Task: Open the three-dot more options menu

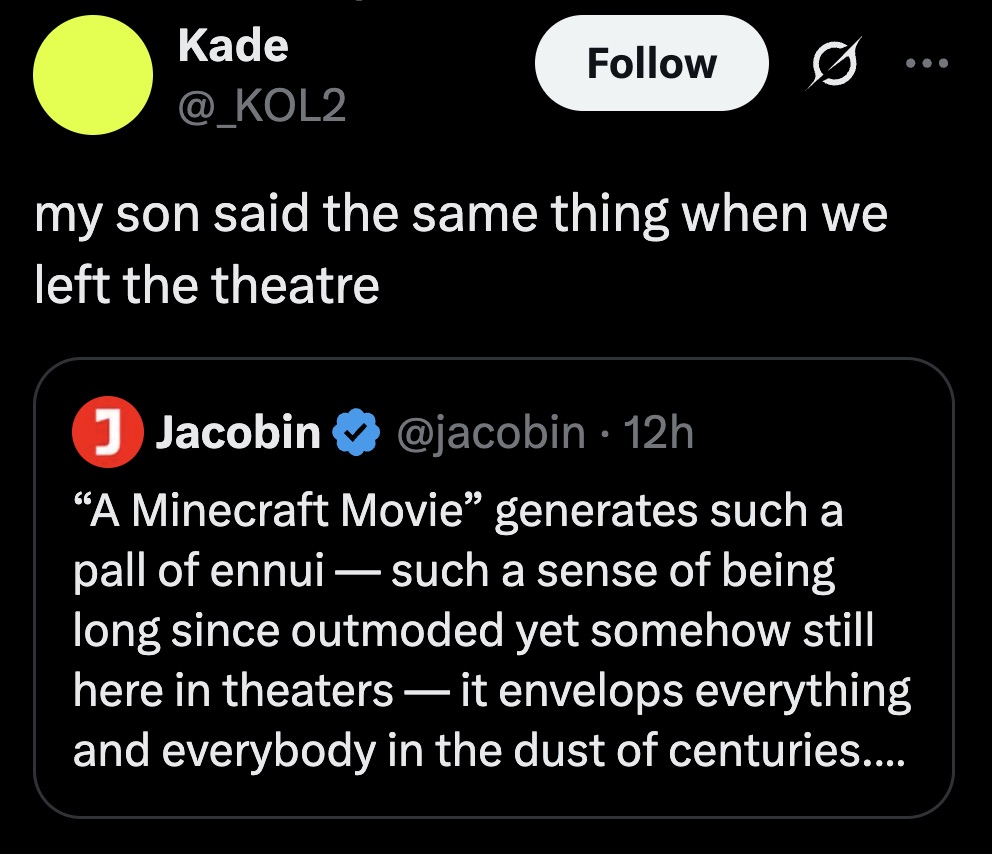Action: click(x=923, y=62)
